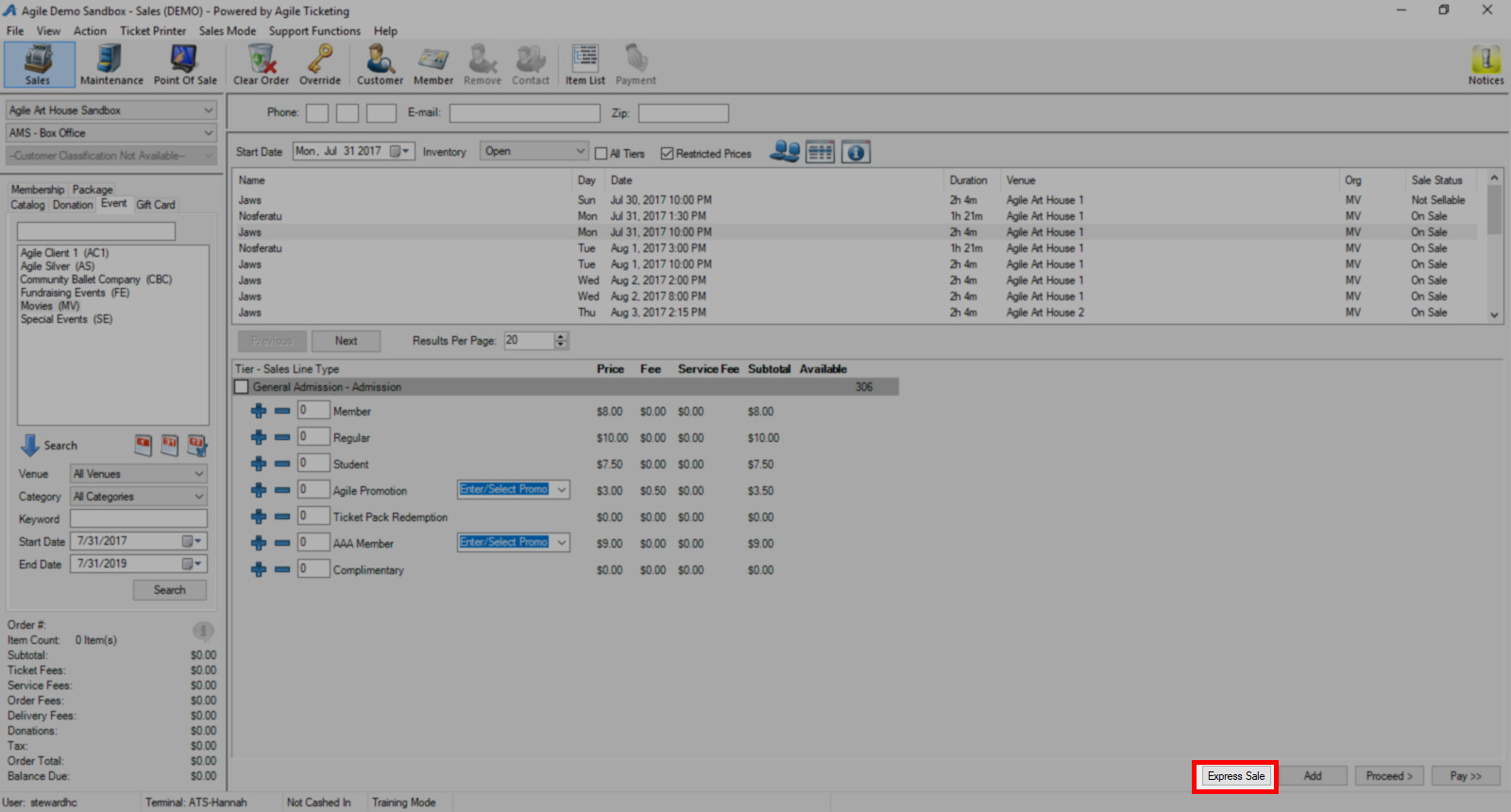Uncheck the Restricted Prices checkbox

[x=667, y=153]
